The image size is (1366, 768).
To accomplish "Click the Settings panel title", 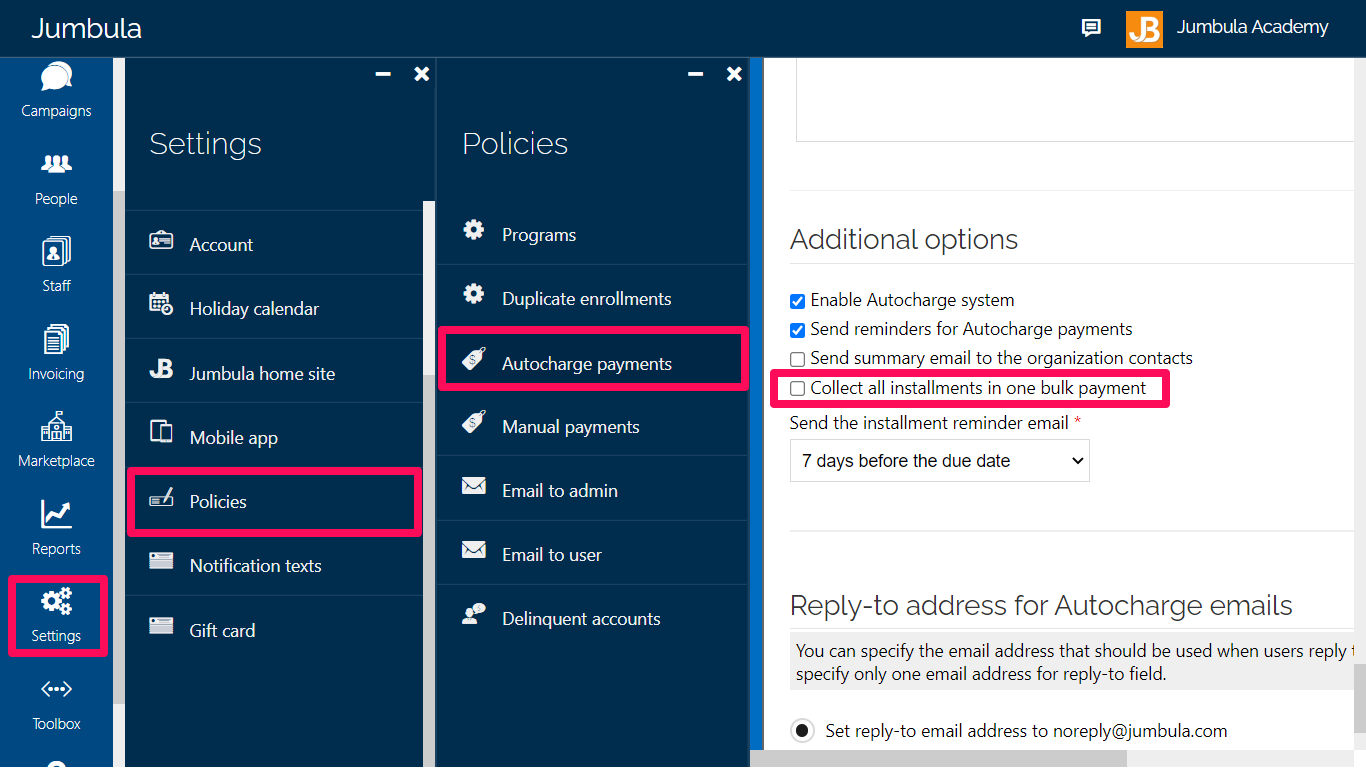I will [205, 144].
